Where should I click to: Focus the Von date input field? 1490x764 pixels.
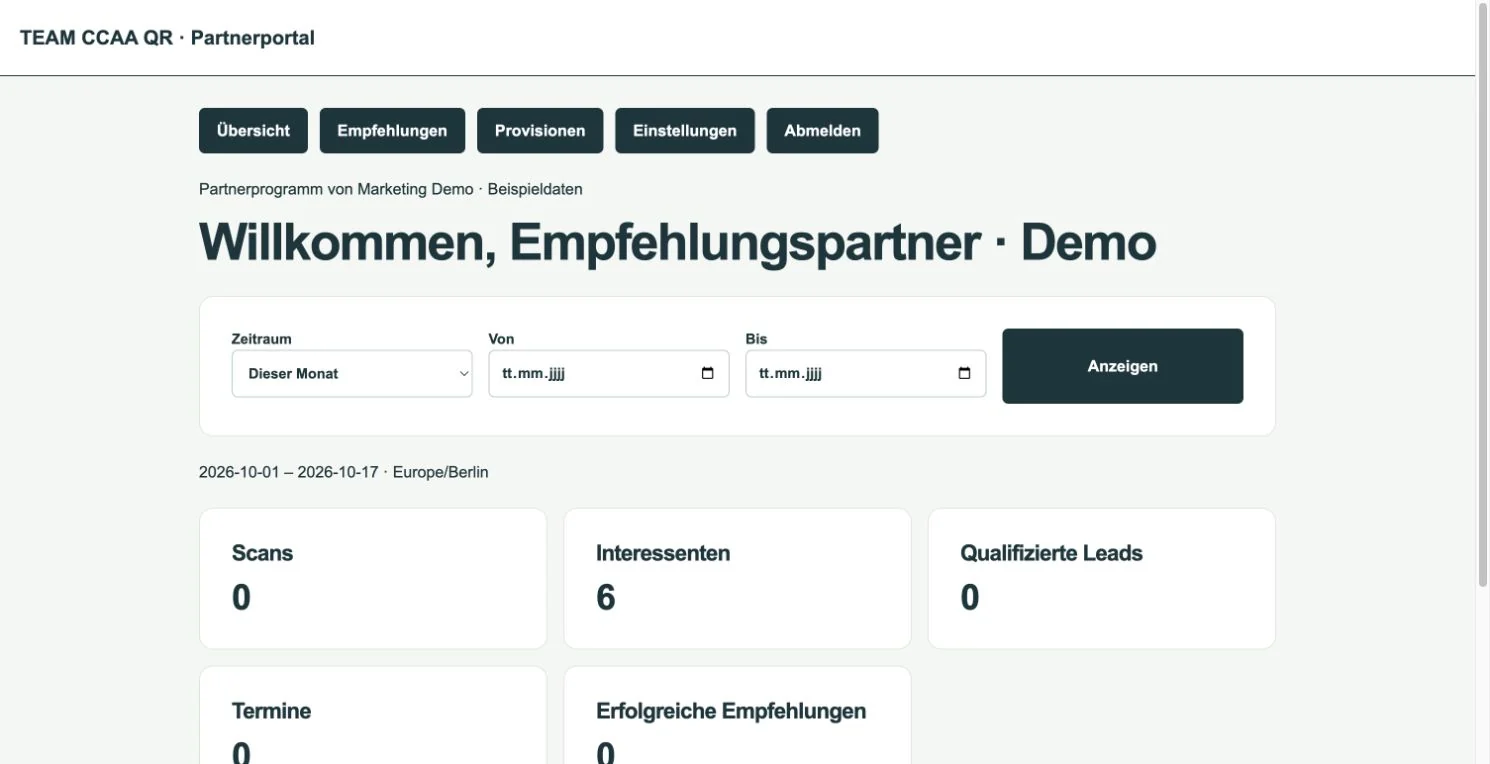click(609, 374)
